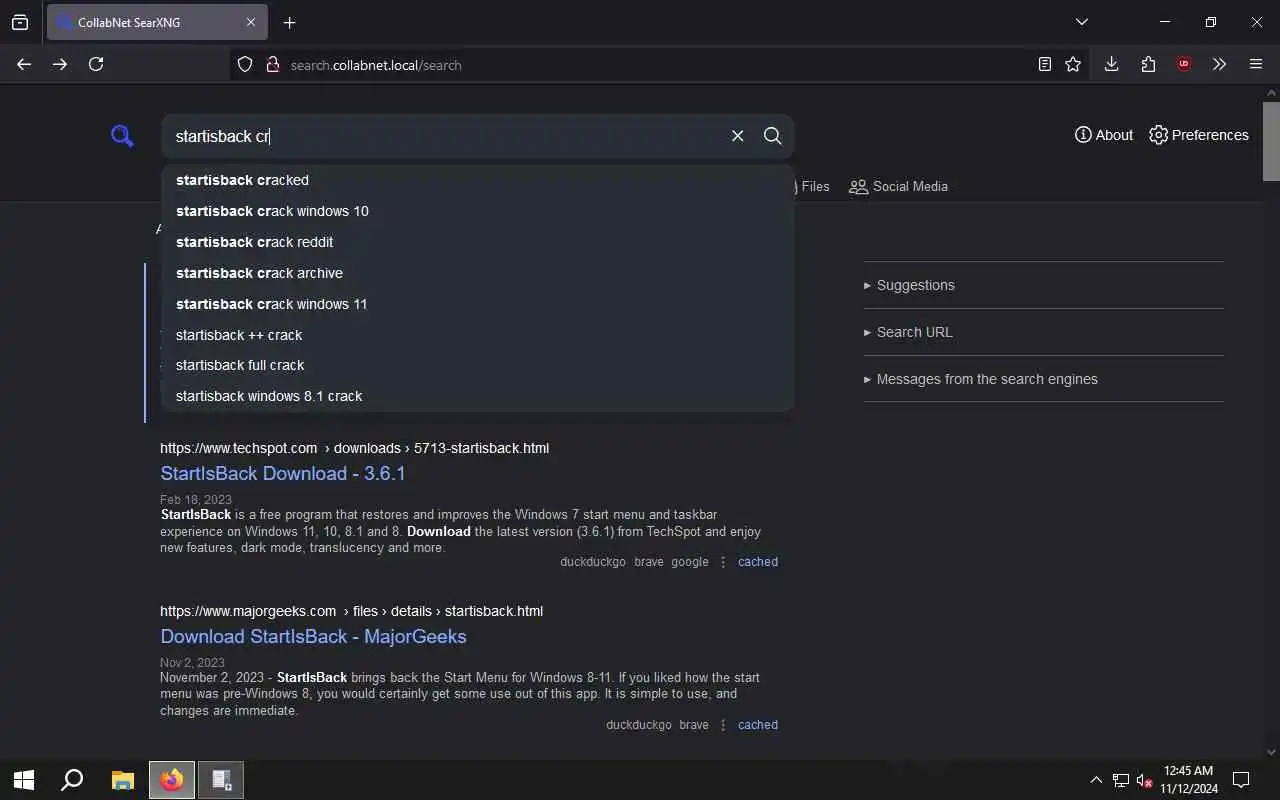
Task: Open the About page
Action: coord(1104,135)
